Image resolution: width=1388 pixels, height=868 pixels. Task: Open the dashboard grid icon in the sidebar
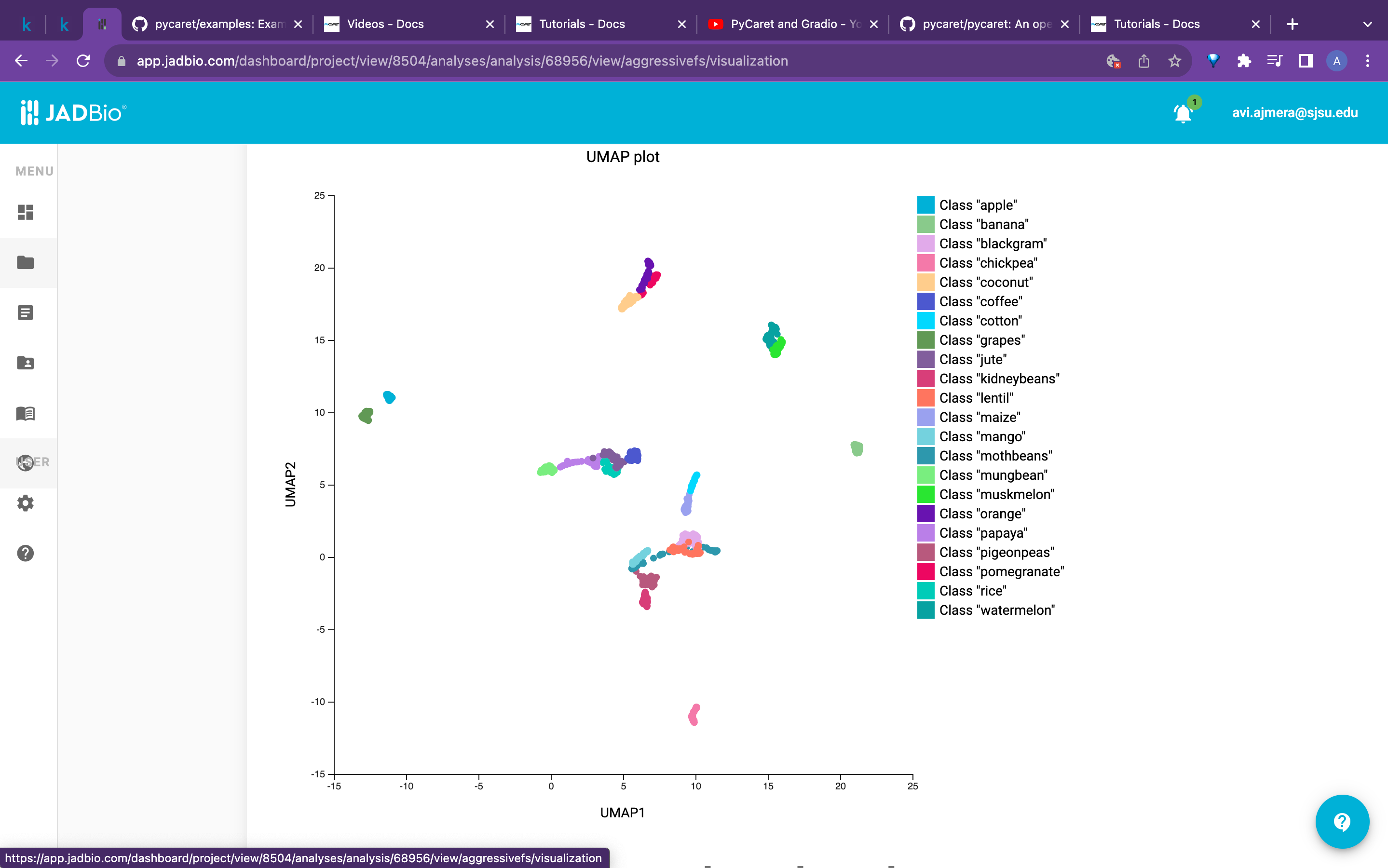point(25,212)
